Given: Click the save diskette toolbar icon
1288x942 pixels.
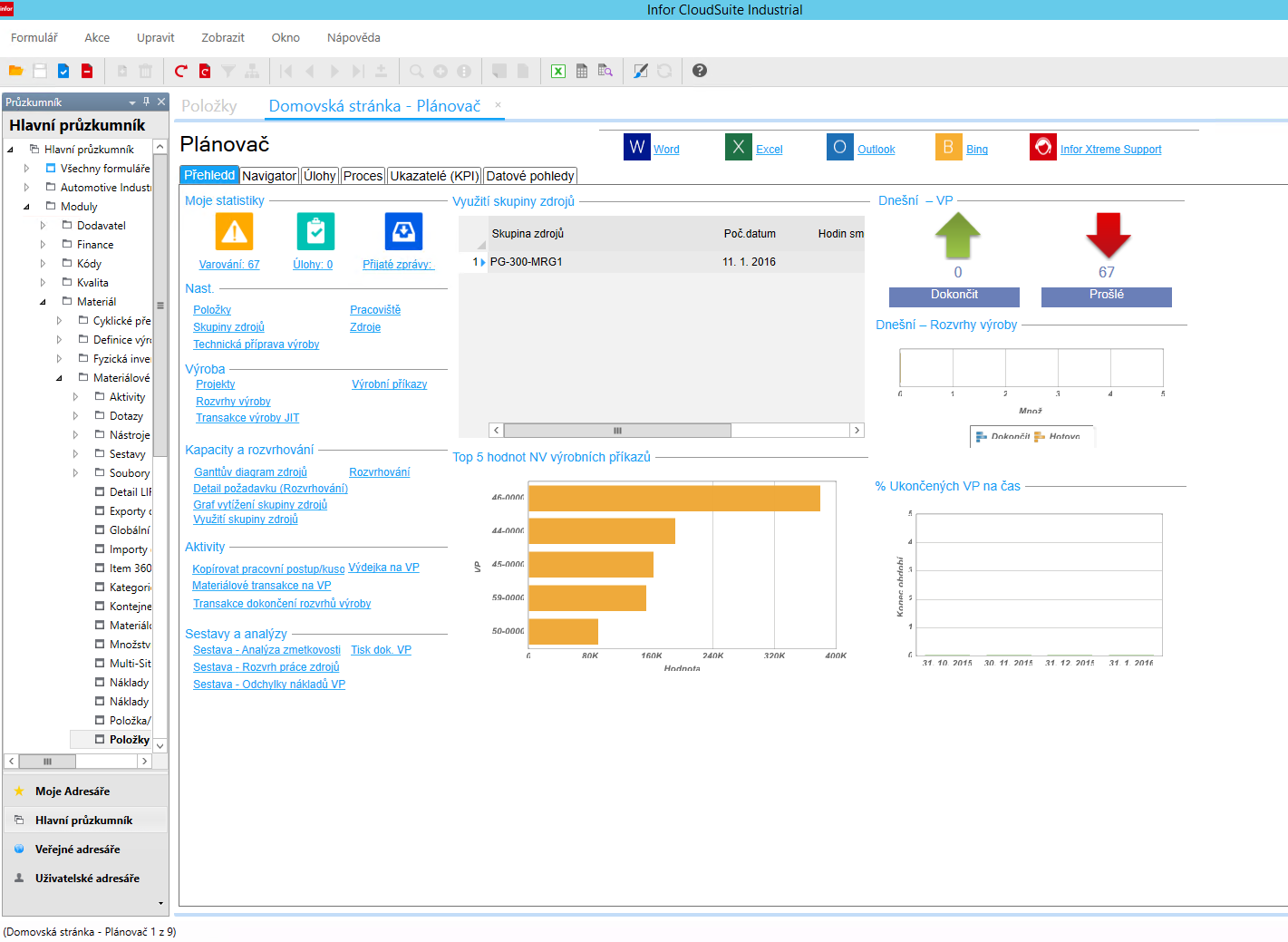Looking at the screenshot, I should coord(40,71).
